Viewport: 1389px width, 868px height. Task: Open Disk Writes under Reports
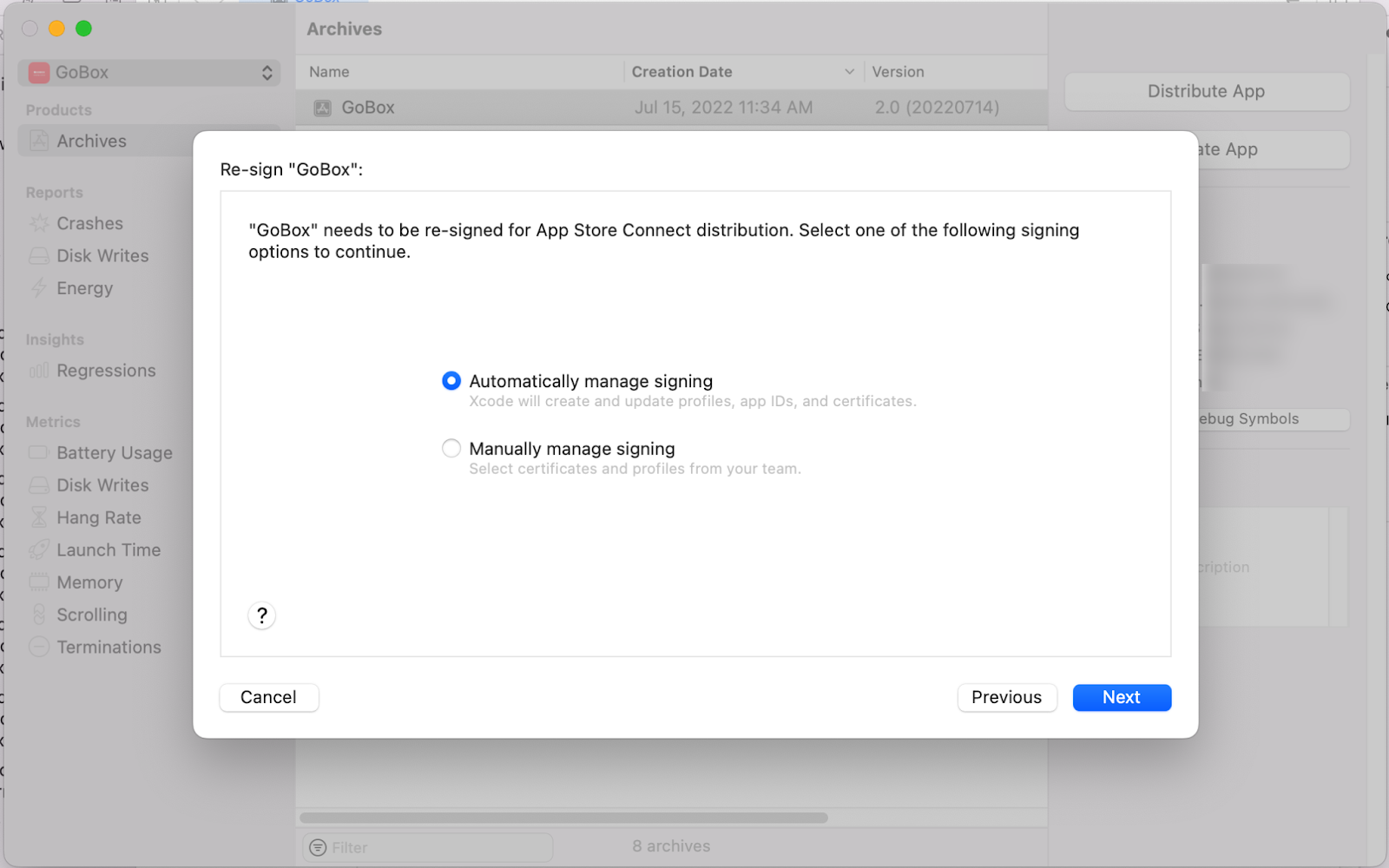coord(102,256)
